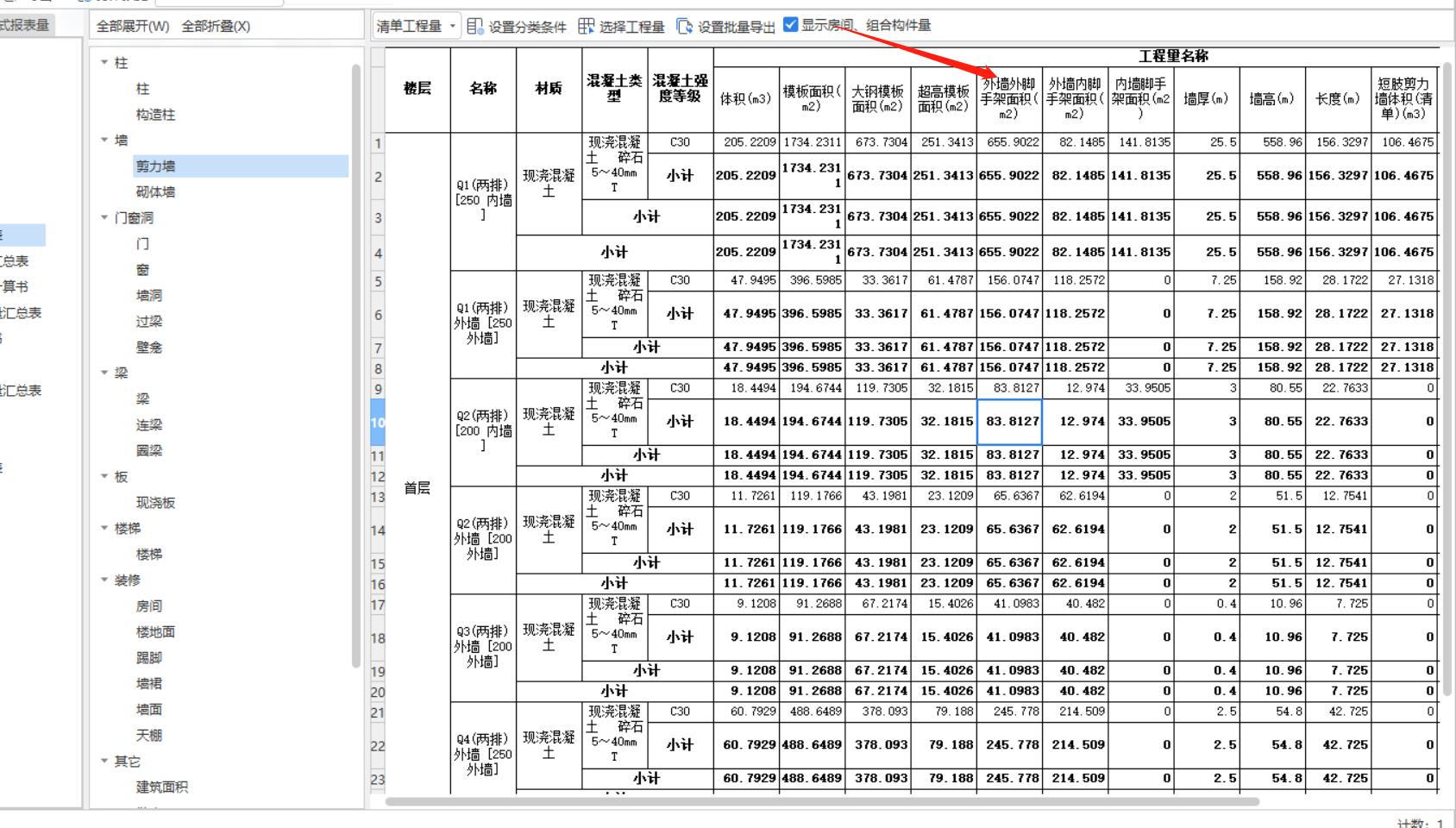Collapse the 墙 tree group

click(104, 140)
